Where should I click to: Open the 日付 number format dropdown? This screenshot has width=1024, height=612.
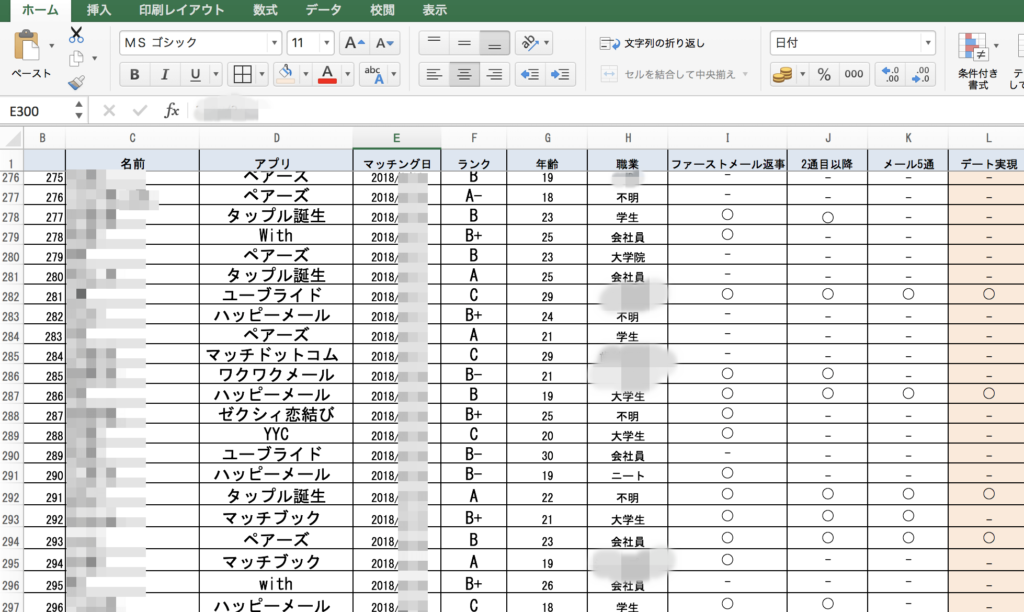point(927,43)
